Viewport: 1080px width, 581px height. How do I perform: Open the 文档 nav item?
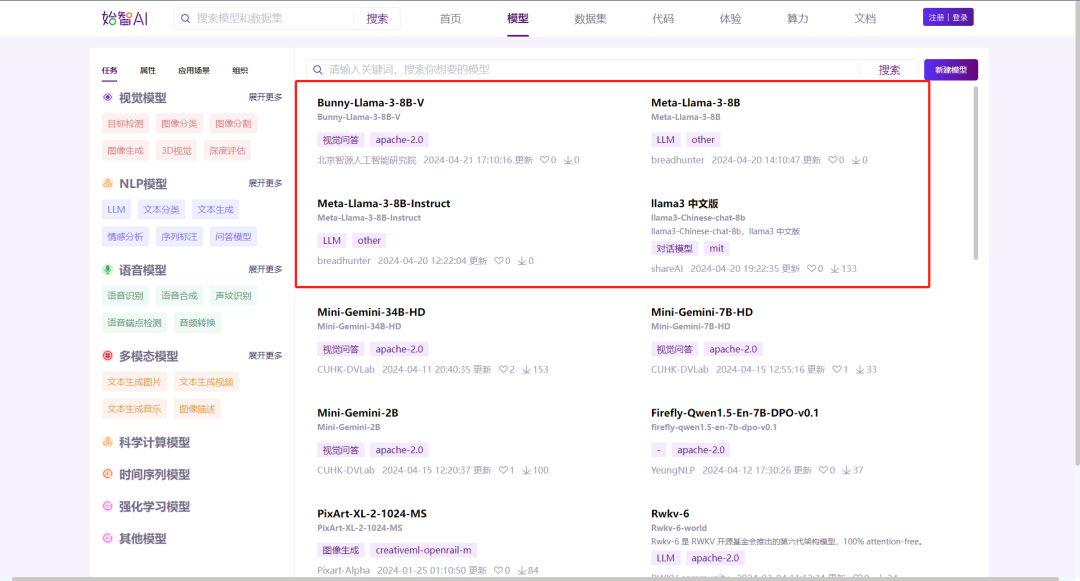click(x=865, y=19)
